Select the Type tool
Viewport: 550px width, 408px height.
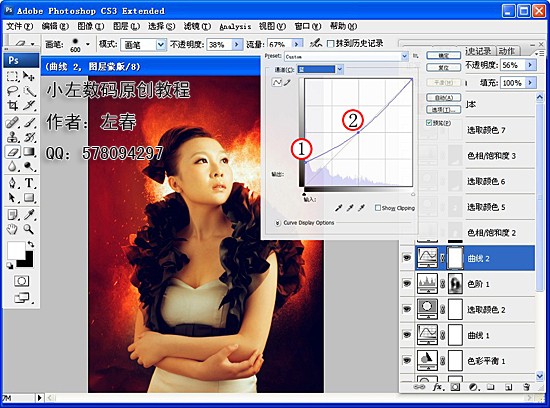point(29,182)
